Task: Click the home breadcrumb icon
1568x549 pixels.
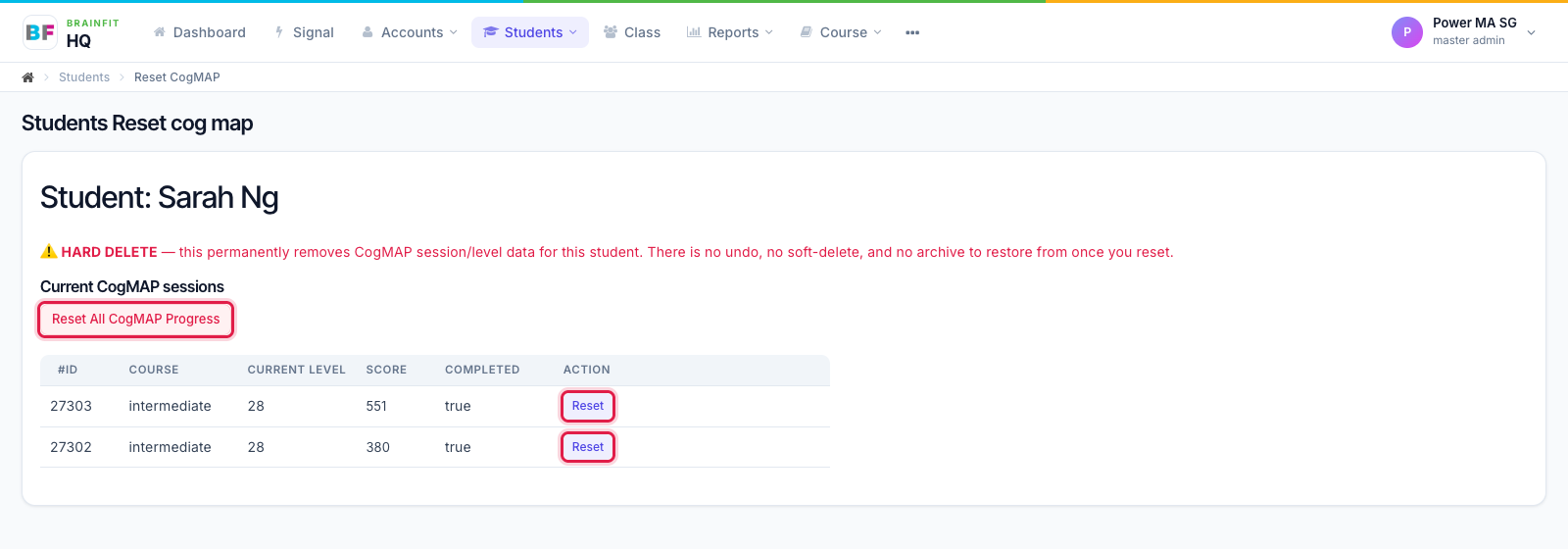Action: [27, 77]
